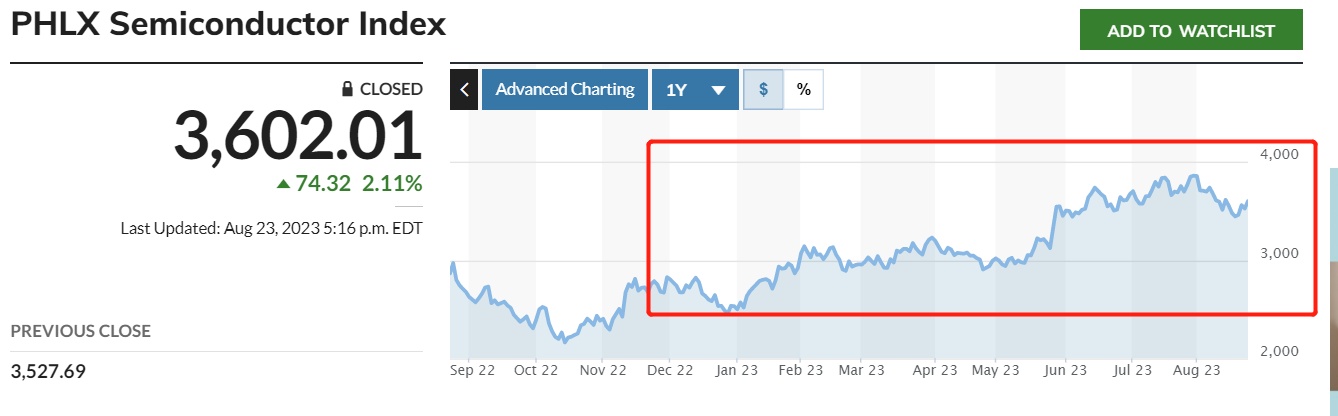Switch chart to percent view
The width and height of the screenshot is (1338, 416).
click(803, 89)
